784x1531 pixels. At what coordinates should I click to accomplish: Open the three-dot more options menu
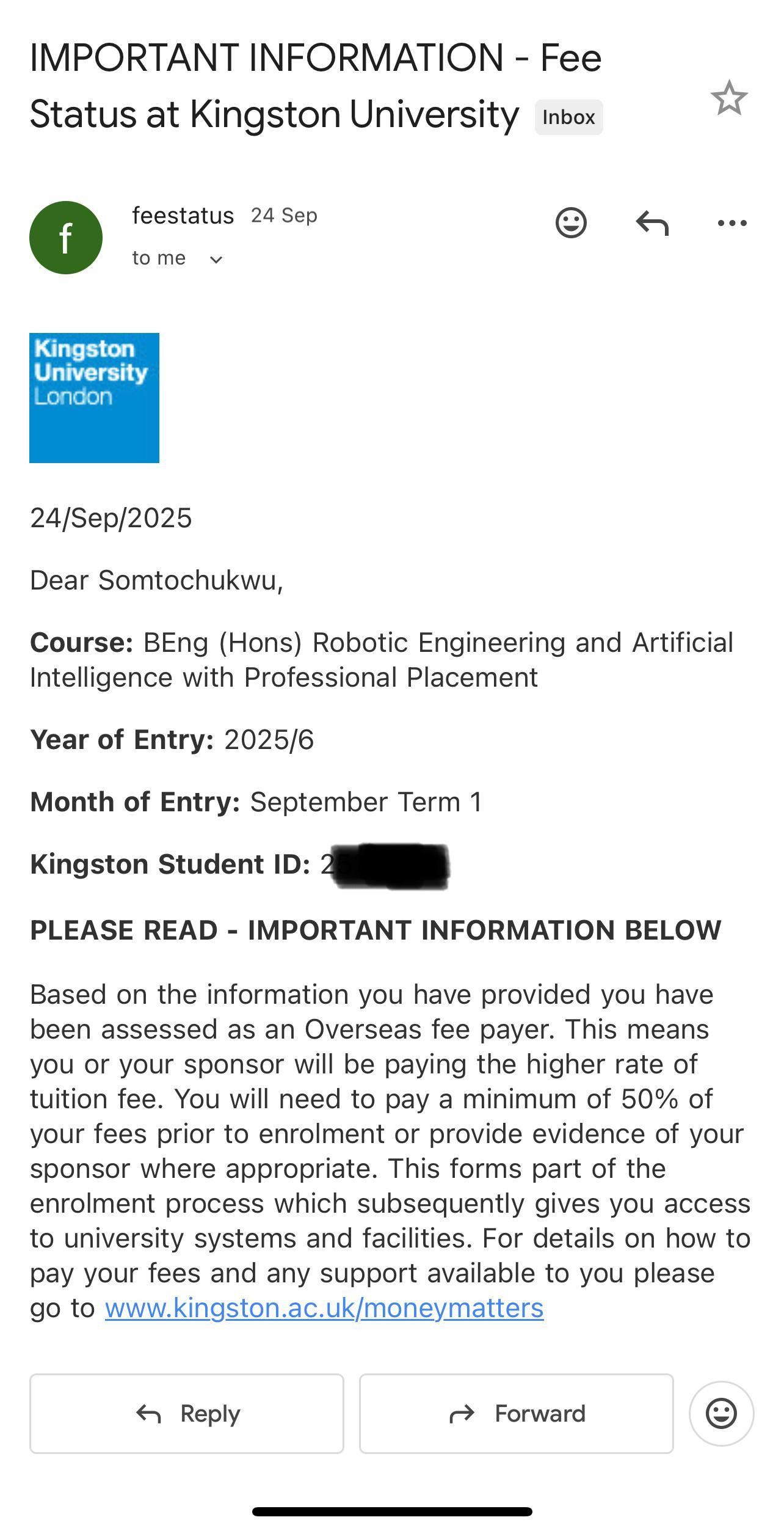pos(732,223)
